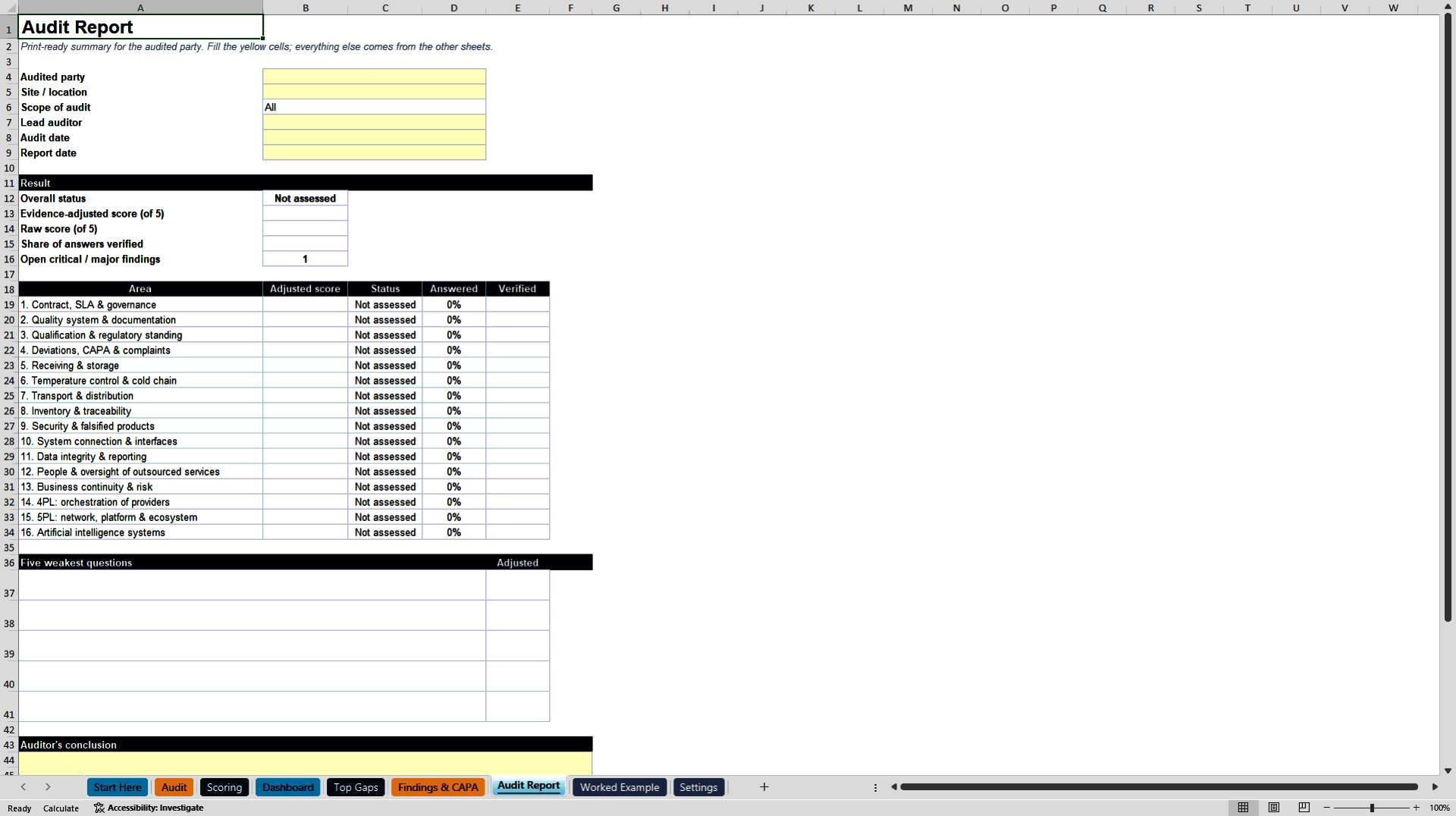Click the vertical scroll down arrow
Screen dimensions: 1456x816
(1448, 770)
